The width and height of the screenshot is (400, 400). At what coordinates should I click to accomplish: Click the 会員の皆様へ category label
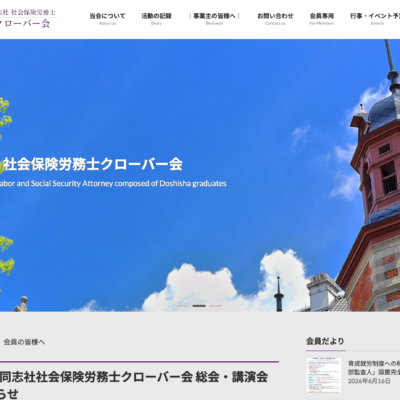24,342
